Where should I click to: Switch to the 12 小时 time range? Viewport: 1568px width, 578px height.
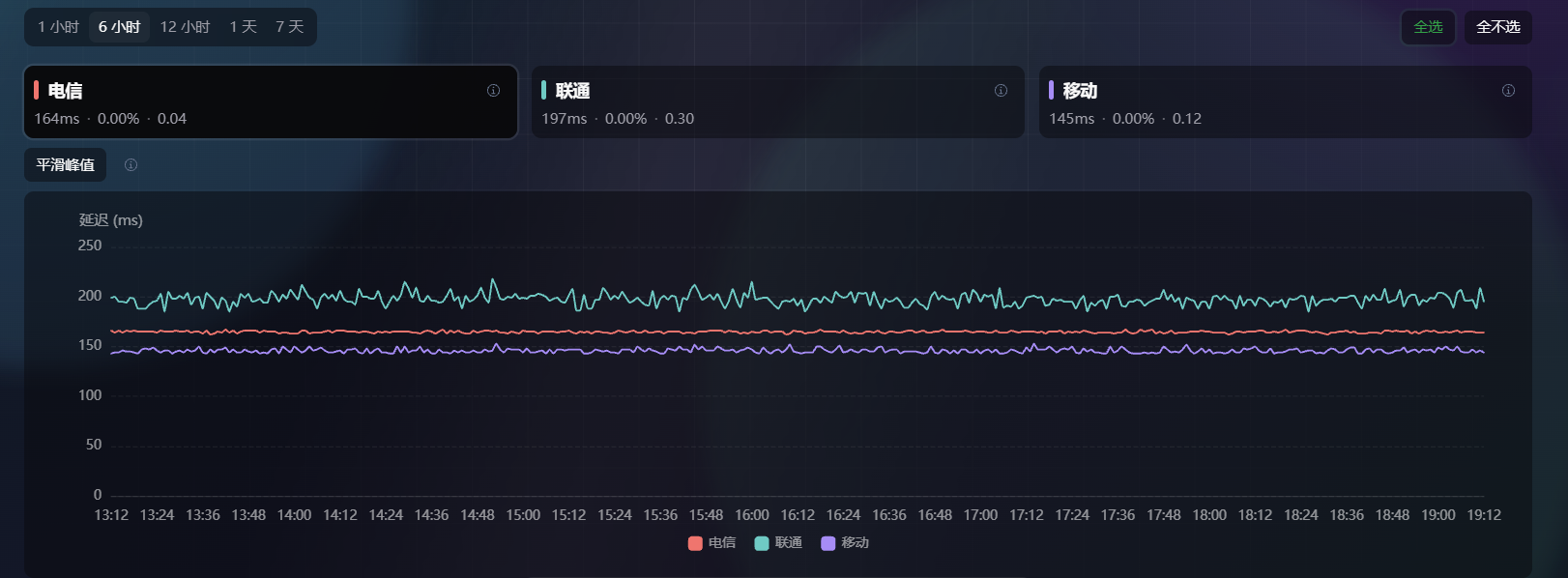coord(185,27)
